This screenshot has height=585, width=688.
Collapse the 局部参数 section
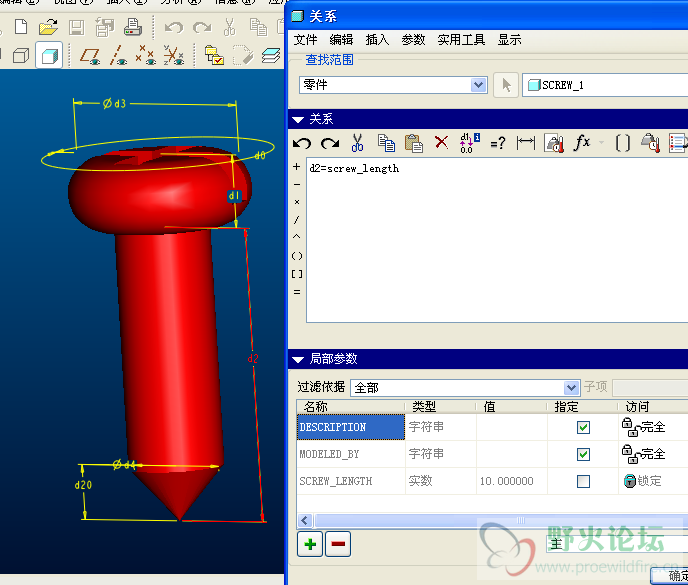(298, 360)
